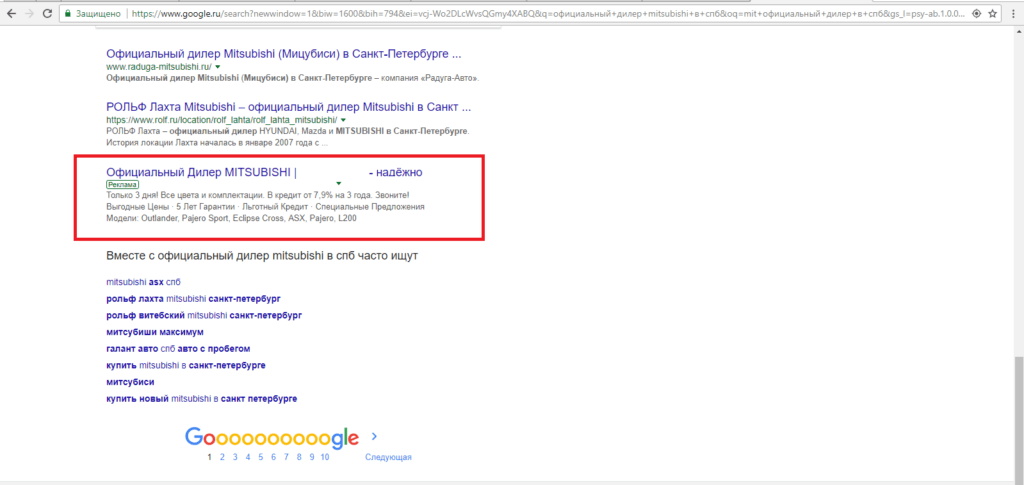Select related search митсубиси
This screenshot has width=1024, height=485.
[x=130, y=382]
